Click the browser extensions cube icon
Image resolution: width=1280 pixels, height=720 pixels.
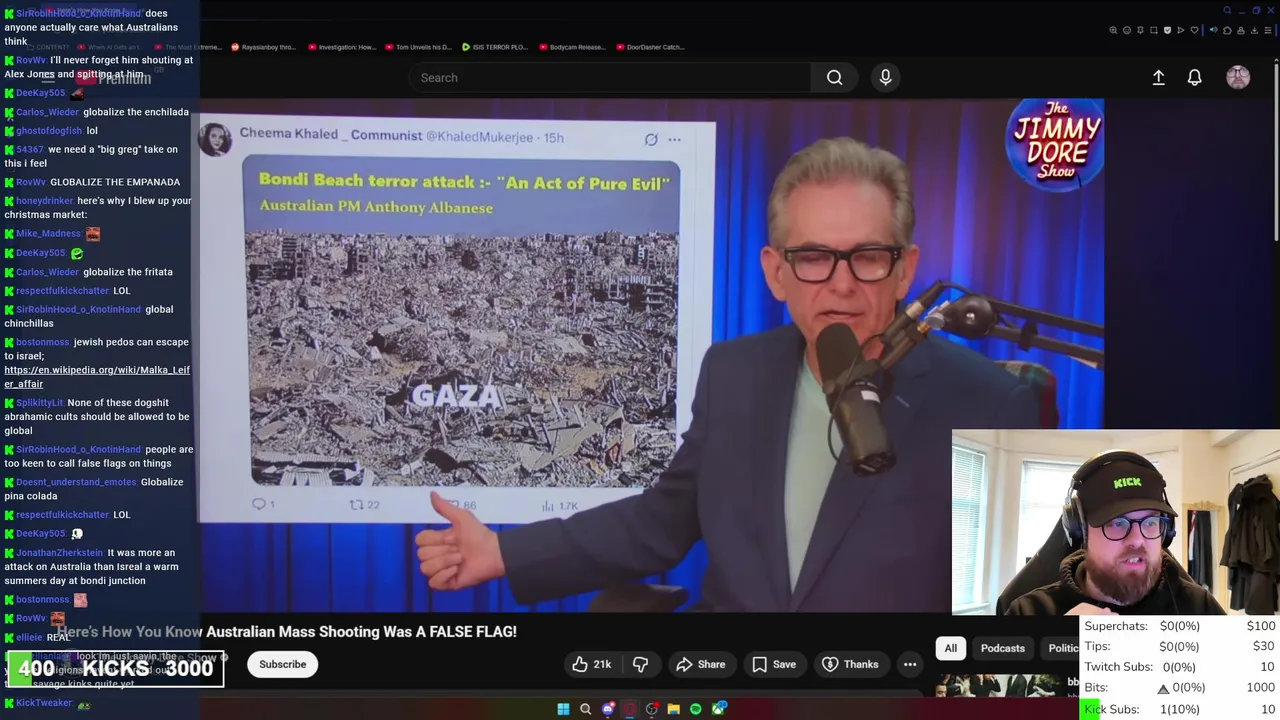pyautogui.click(x=1227, y=30)
